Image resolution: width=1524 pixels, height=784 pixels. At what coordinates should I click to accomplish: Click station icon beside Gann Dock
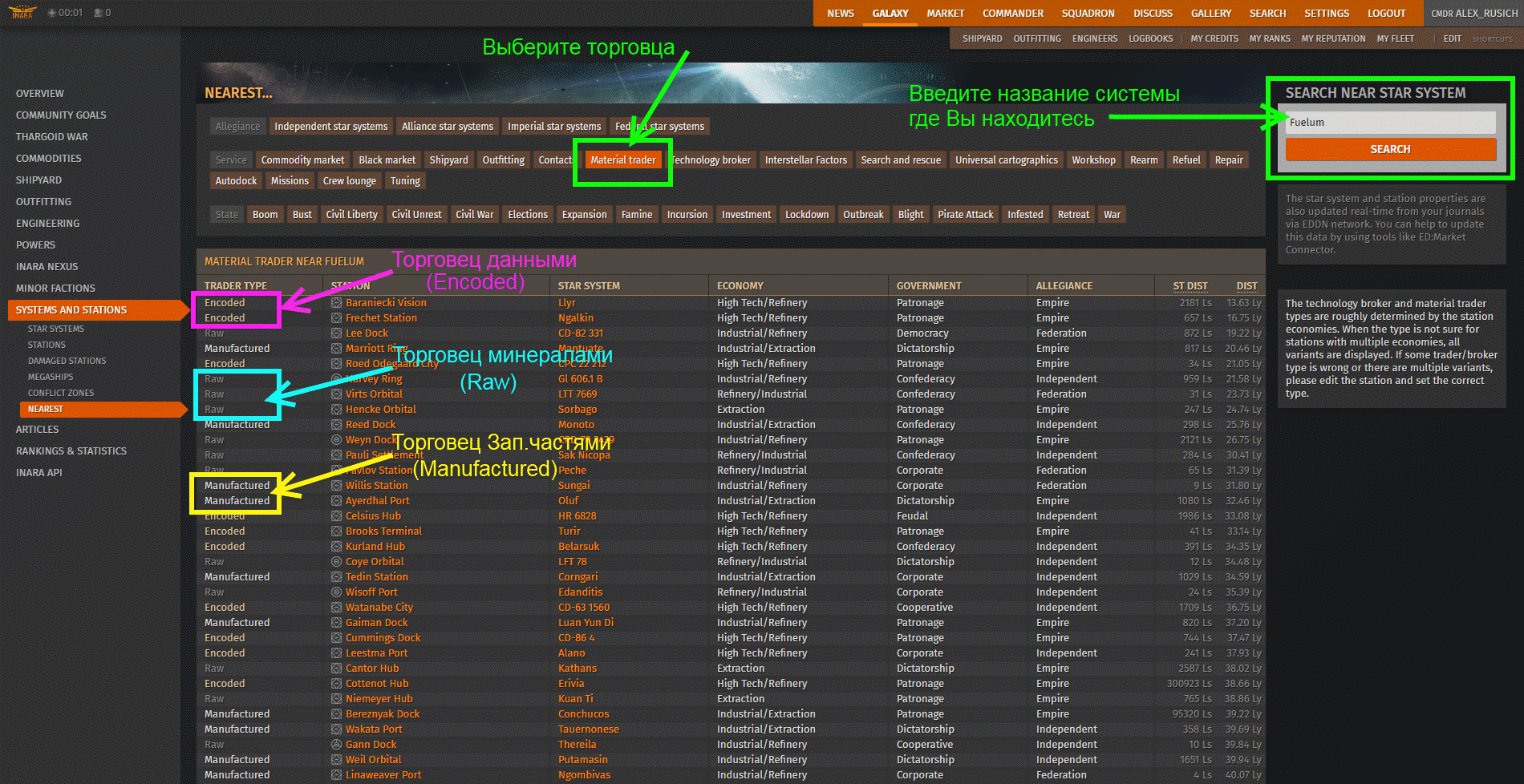click(337, 745)
